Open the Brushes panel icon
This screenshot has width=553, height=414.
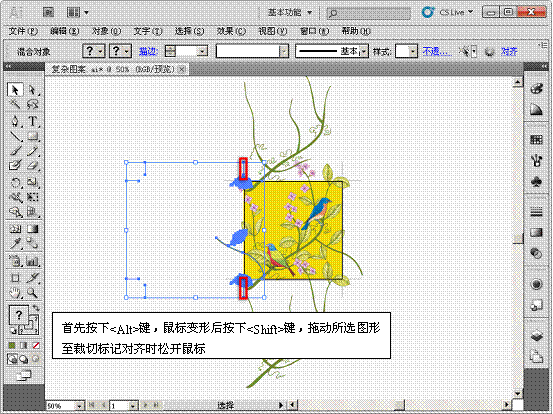[x=536, y=161]
